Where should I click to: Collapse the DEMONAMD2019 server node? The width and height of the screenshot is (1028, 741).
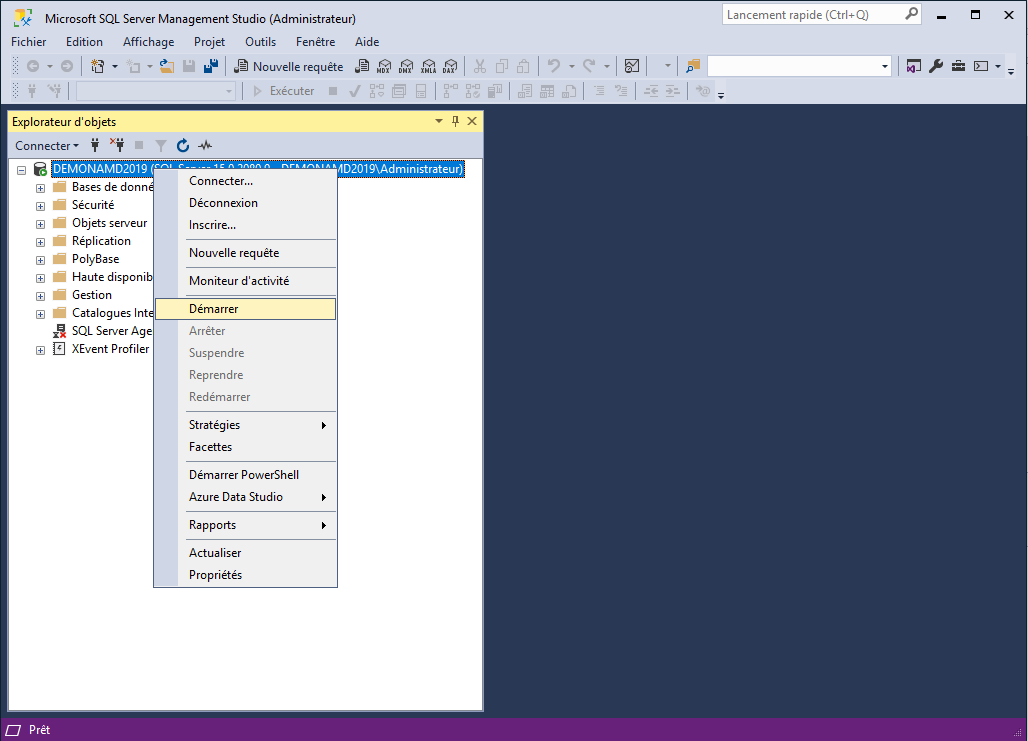click(x=21, y=170)
